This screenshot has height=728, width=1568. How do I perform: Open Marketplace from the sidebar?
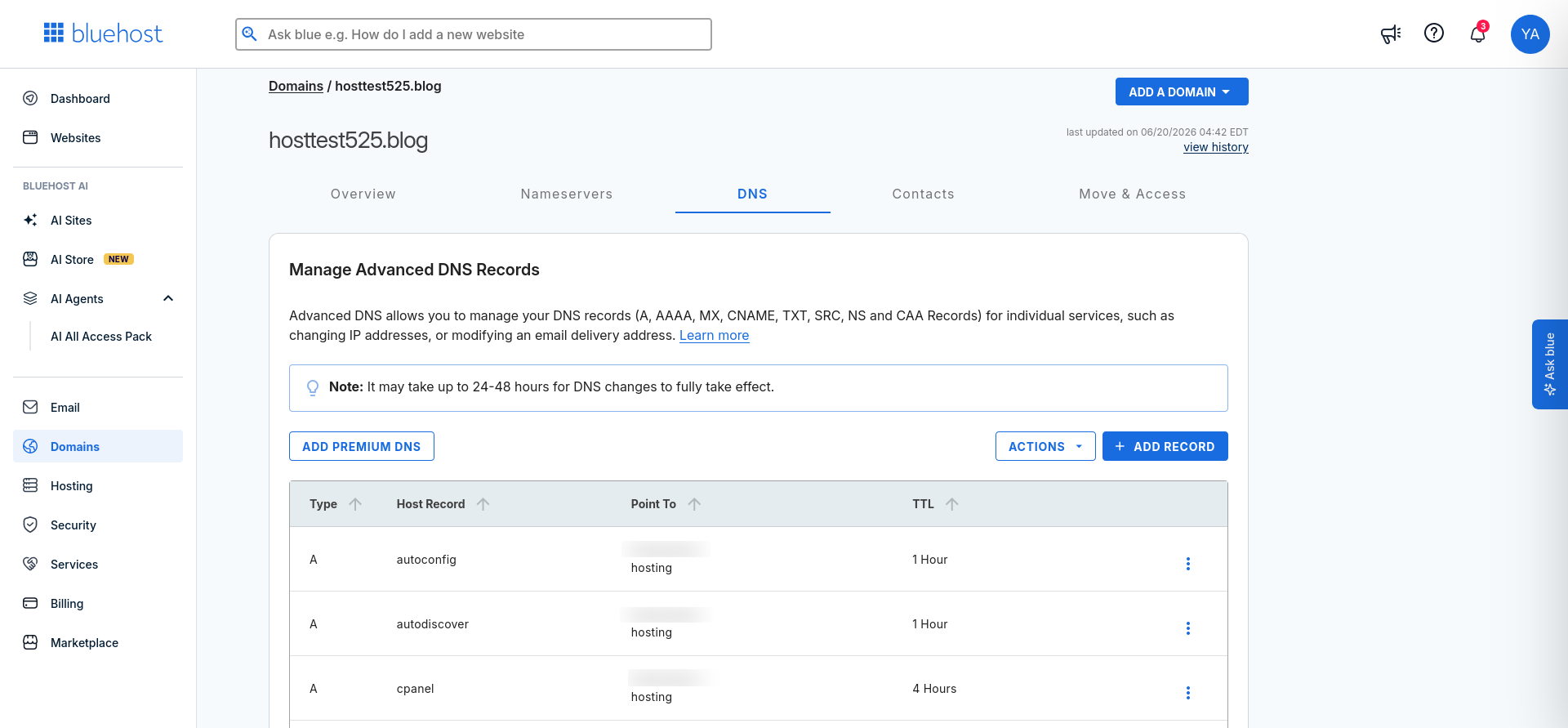pyautogui.click(x=84, y=642)
